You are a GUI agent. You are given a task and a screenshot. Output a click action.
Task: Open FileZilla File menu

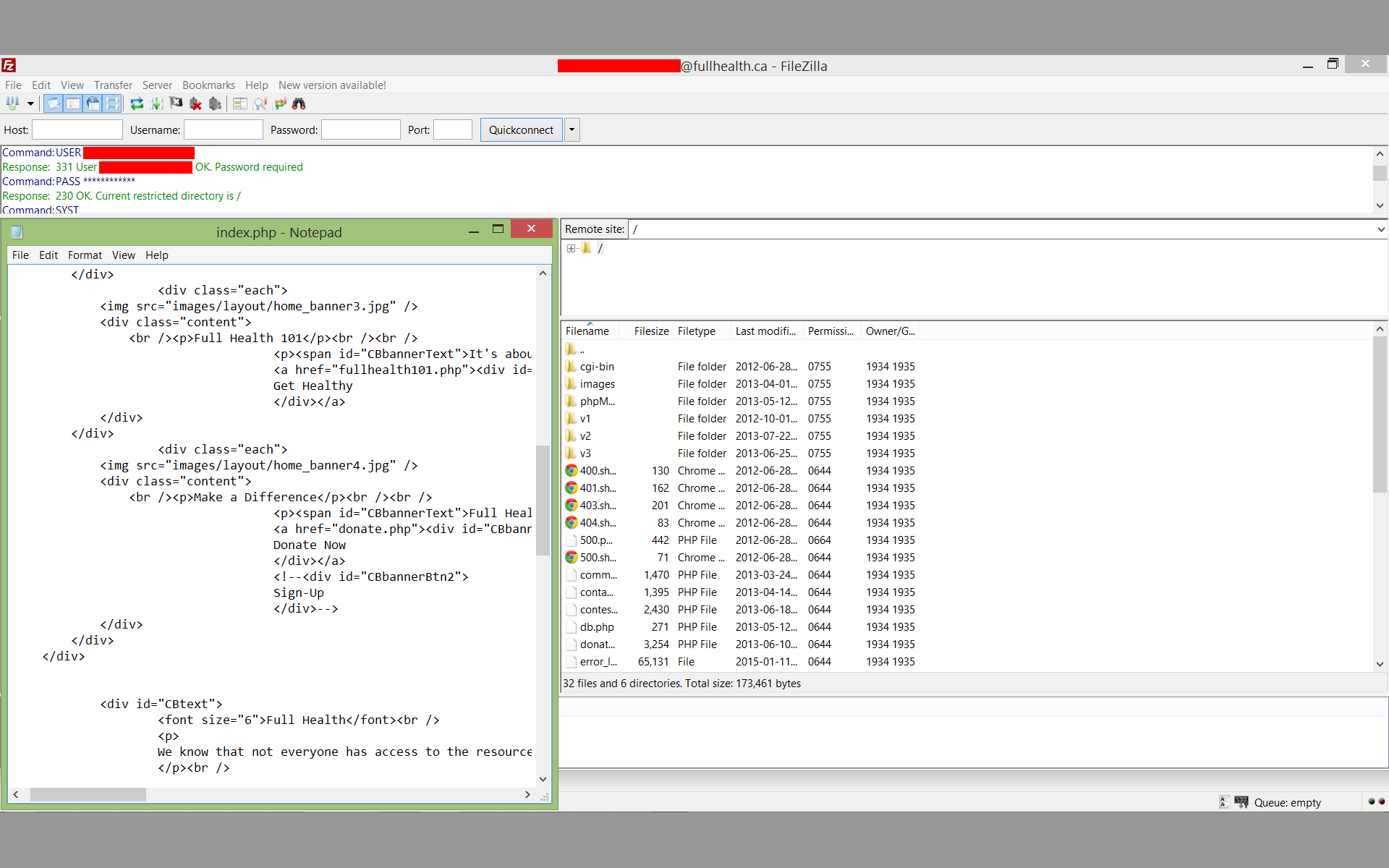13,85
